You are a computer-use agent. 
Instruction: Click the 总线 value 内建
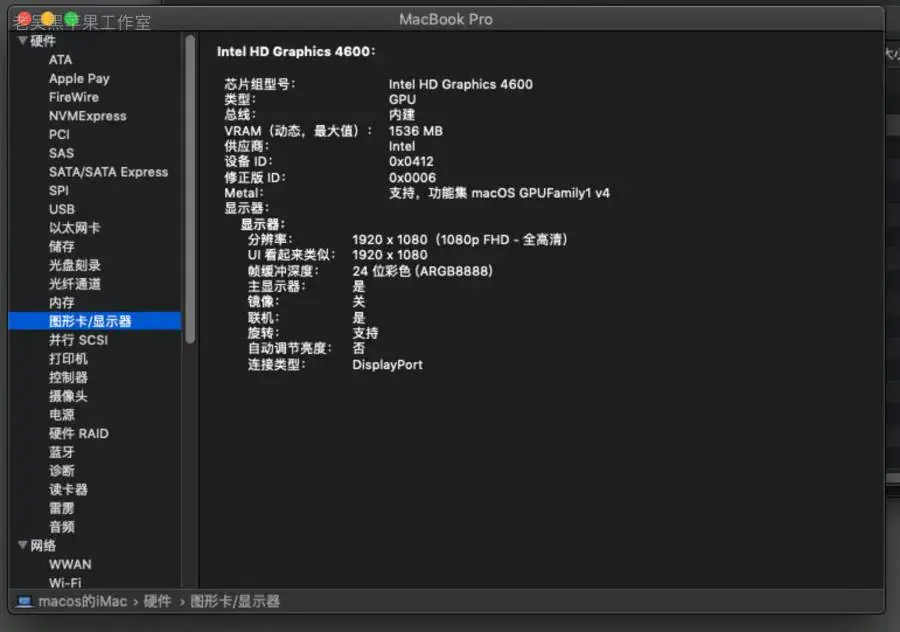click(x=402, y=115)
